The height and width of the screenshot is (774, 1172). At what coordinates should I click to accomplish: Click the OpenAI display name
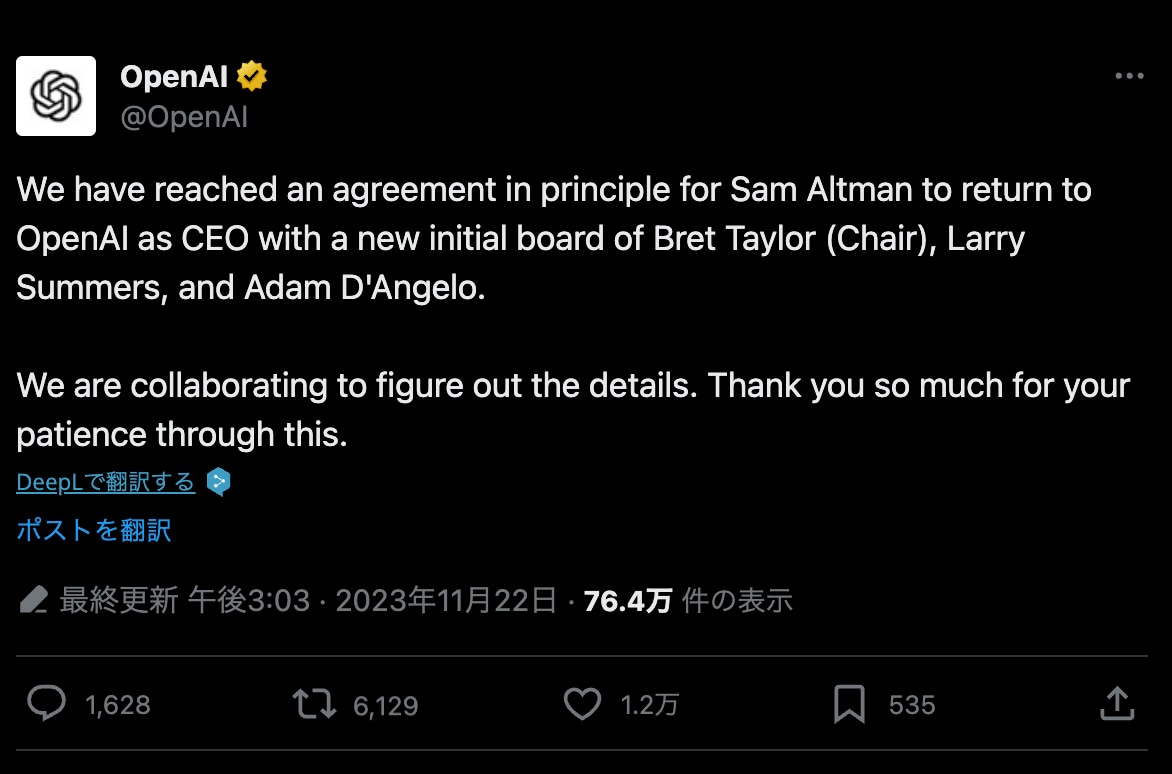pyautogui.click(x=173, y=74)
